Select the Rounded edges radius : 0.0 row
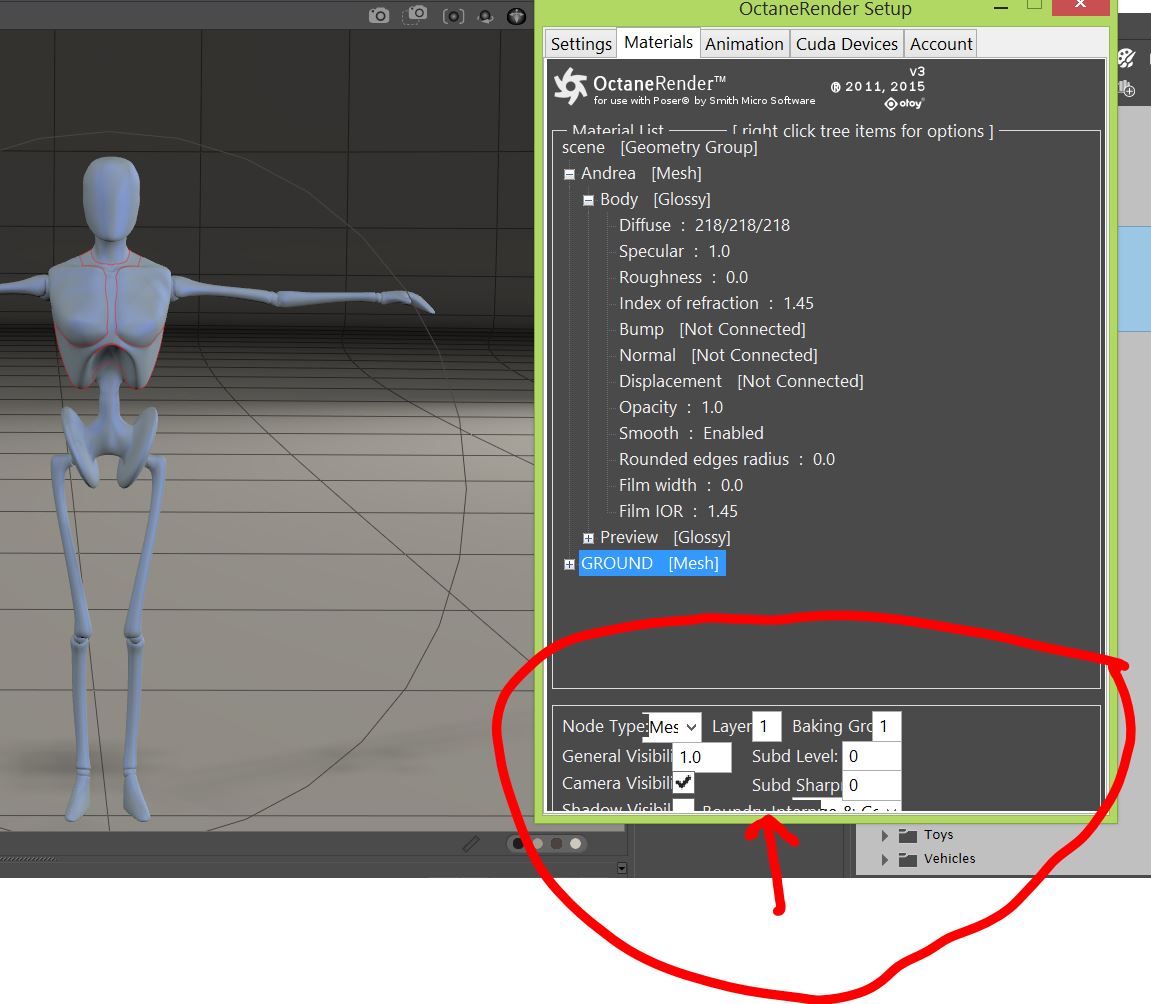Screen dimensions: 1151x1004 [x=727, y=459]
